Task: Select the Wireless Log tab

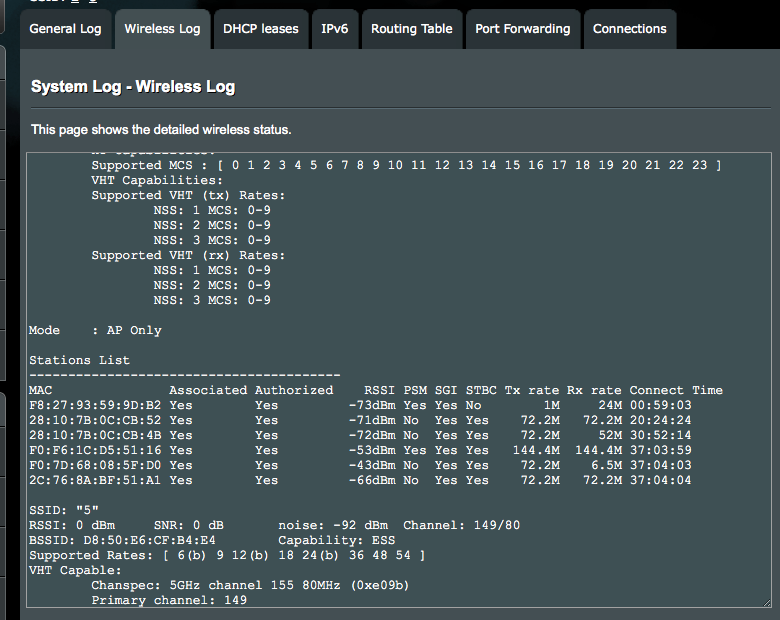Action: click(162, 29)
